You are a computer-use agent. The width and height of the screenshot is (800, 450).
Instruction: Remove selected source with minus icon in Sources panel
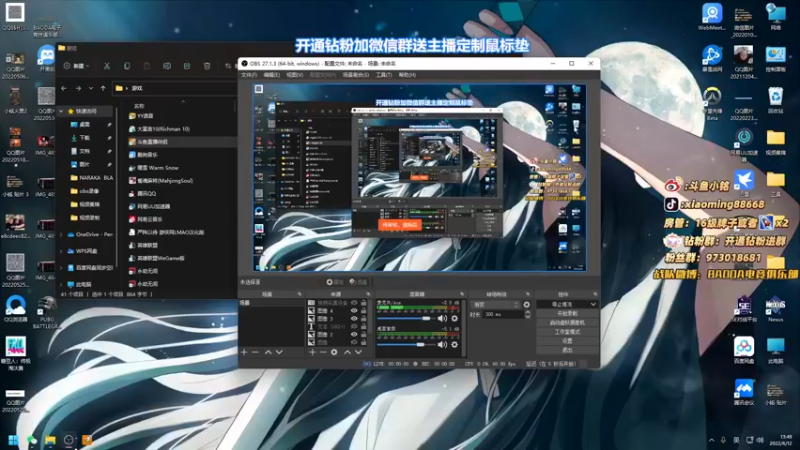click(x=323, y=352)
